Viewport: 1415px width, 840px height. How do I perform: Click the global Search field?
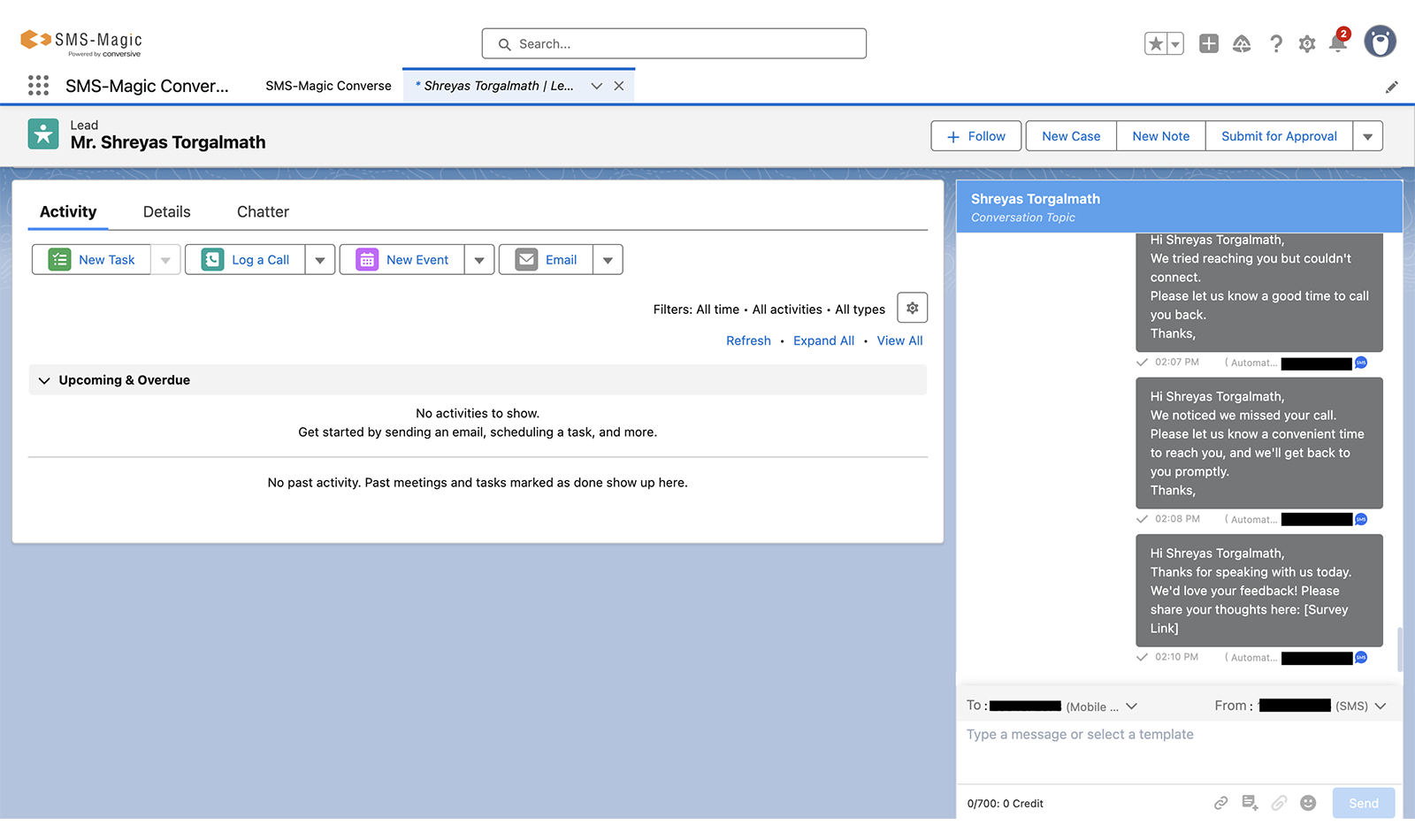pos(674,43)
